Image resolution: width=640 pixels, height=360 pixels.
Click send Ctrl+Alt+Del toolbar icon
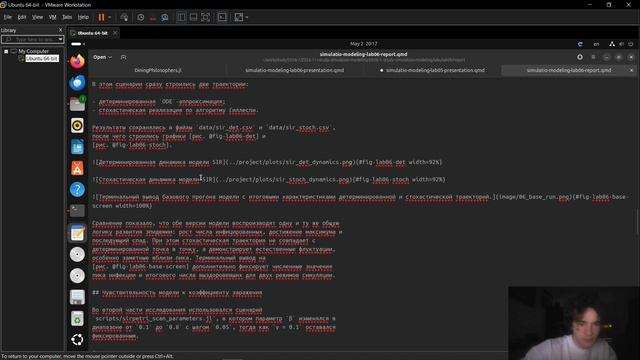(x=124, y=17)
